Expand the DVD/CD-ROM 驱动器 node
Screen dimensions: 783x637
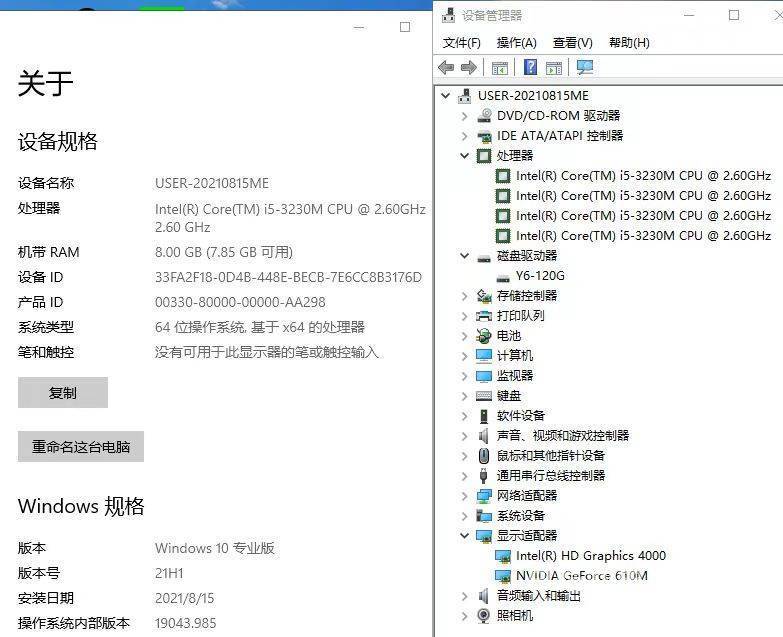pos(464,116)
